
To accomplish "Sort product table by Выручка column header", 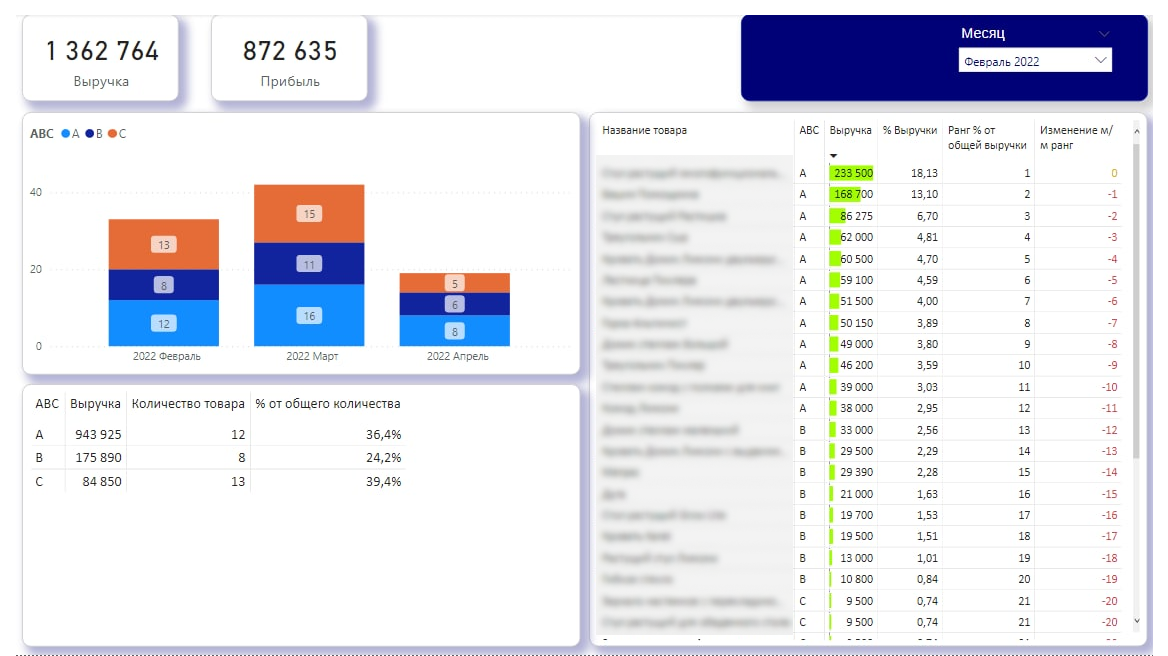I will point(850,130).
